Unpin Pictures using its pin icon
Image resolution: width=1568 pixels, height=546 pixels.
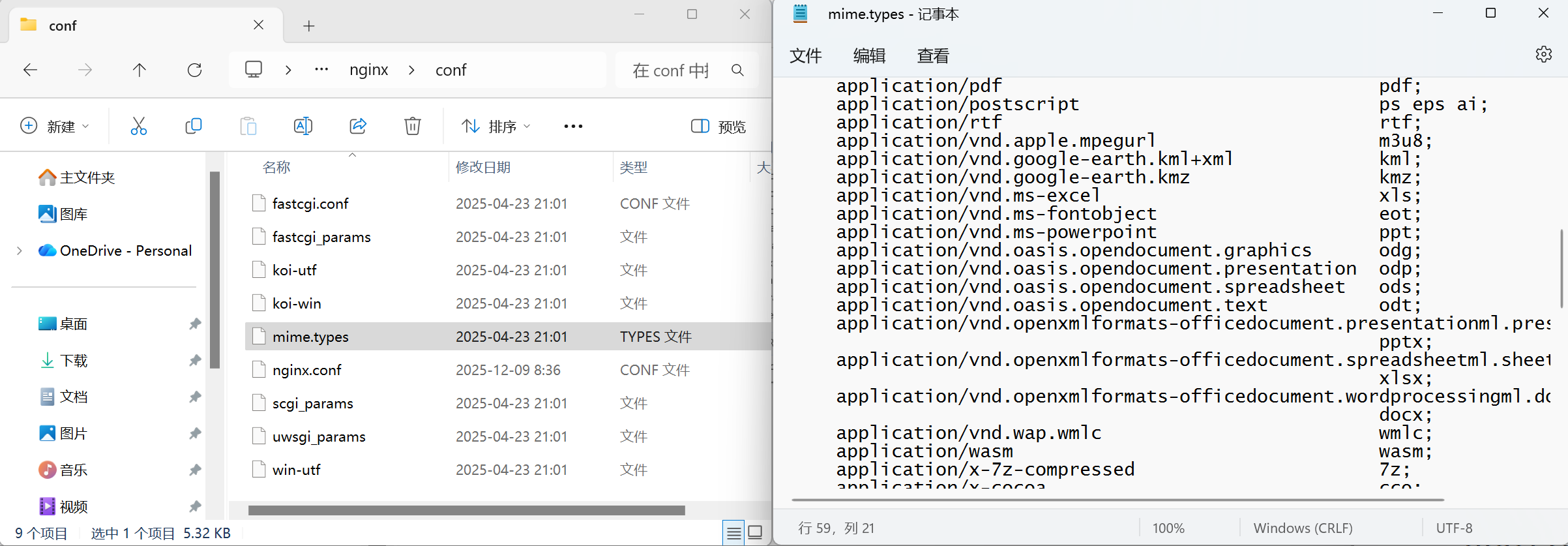pyautogui.click(x=194, y=433)
